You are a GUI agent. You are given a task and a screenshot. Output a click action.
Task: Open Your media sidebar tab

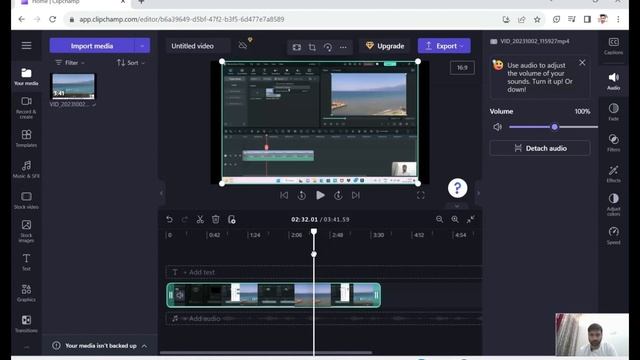pyautogui.click(x=26, y=77)
